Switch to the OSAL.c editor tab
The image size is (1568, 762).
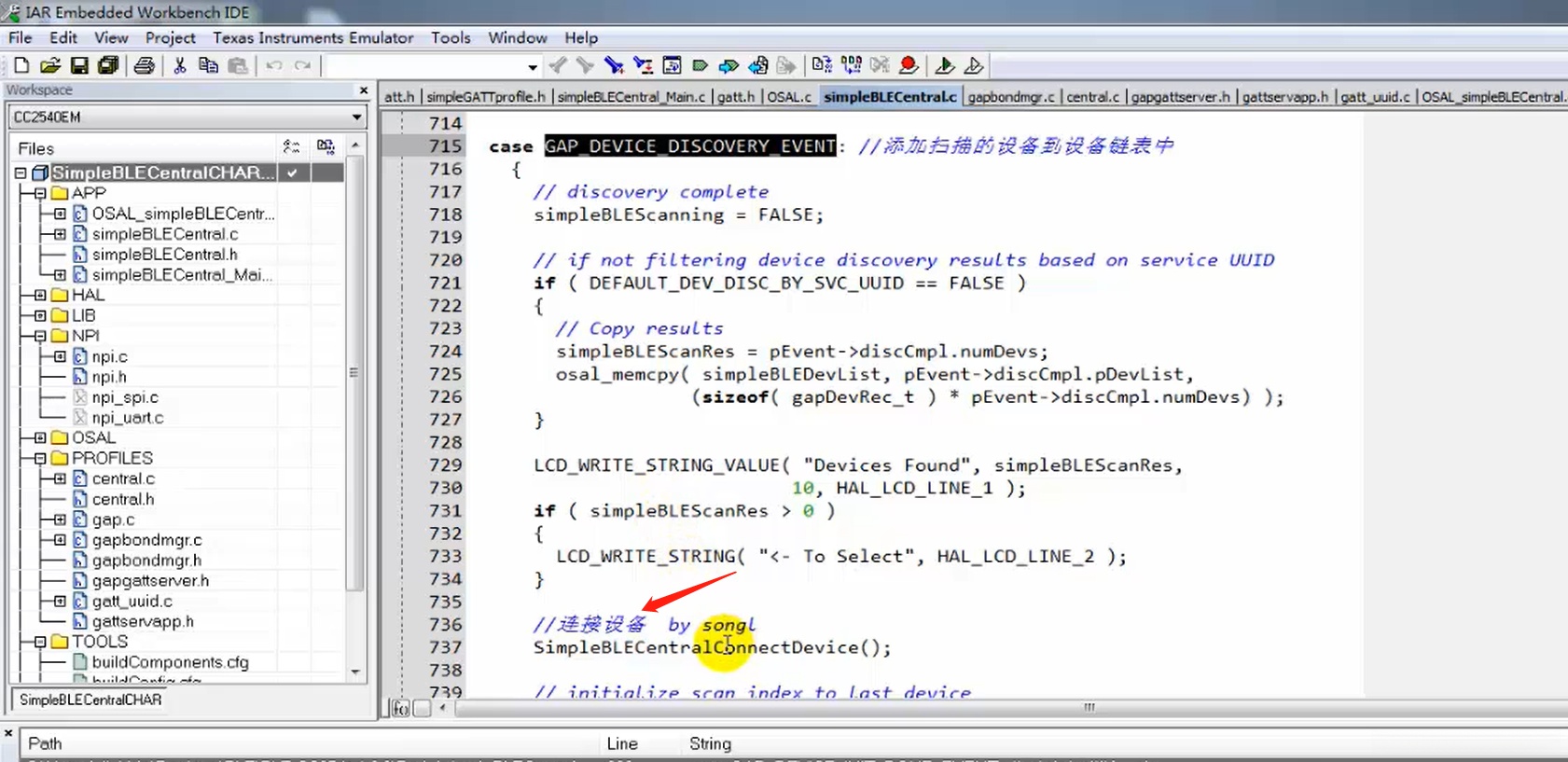tap(789, 96)
